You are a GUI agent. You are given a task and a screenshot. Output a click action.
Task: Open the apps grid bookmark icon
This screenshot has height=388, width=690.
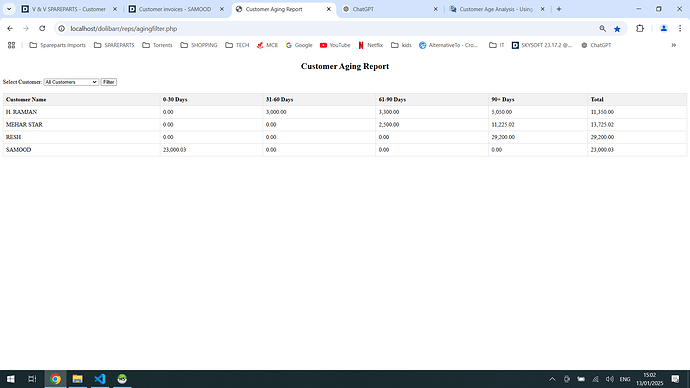11,45
